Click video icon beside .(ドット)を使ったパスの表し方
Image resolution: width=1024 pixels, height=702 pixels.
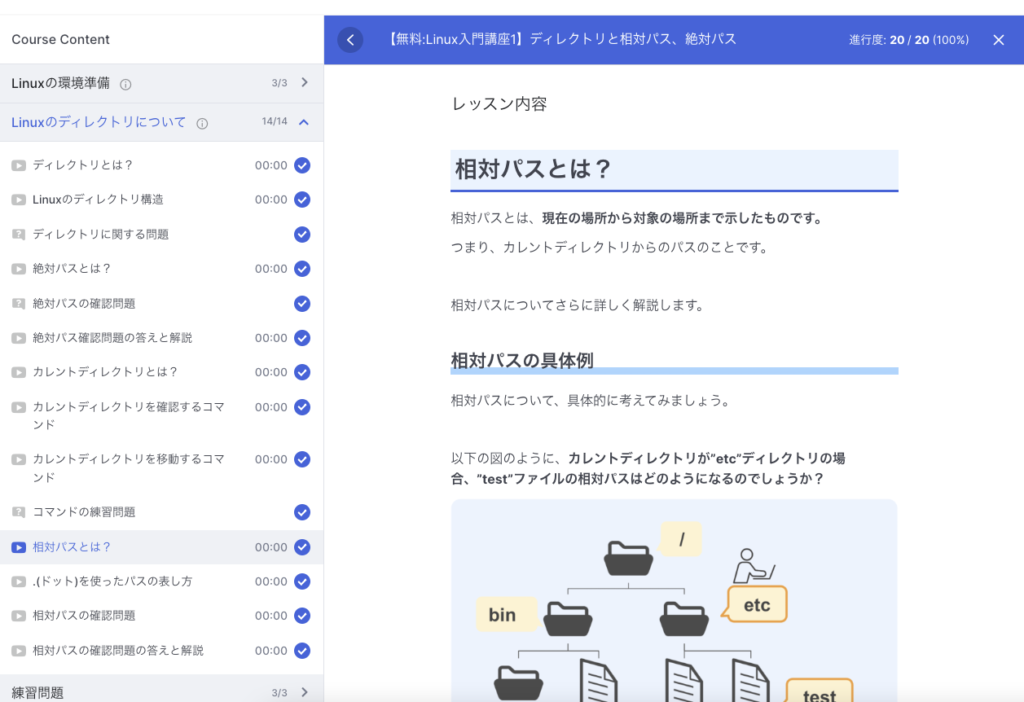click(x=19, y=581)
